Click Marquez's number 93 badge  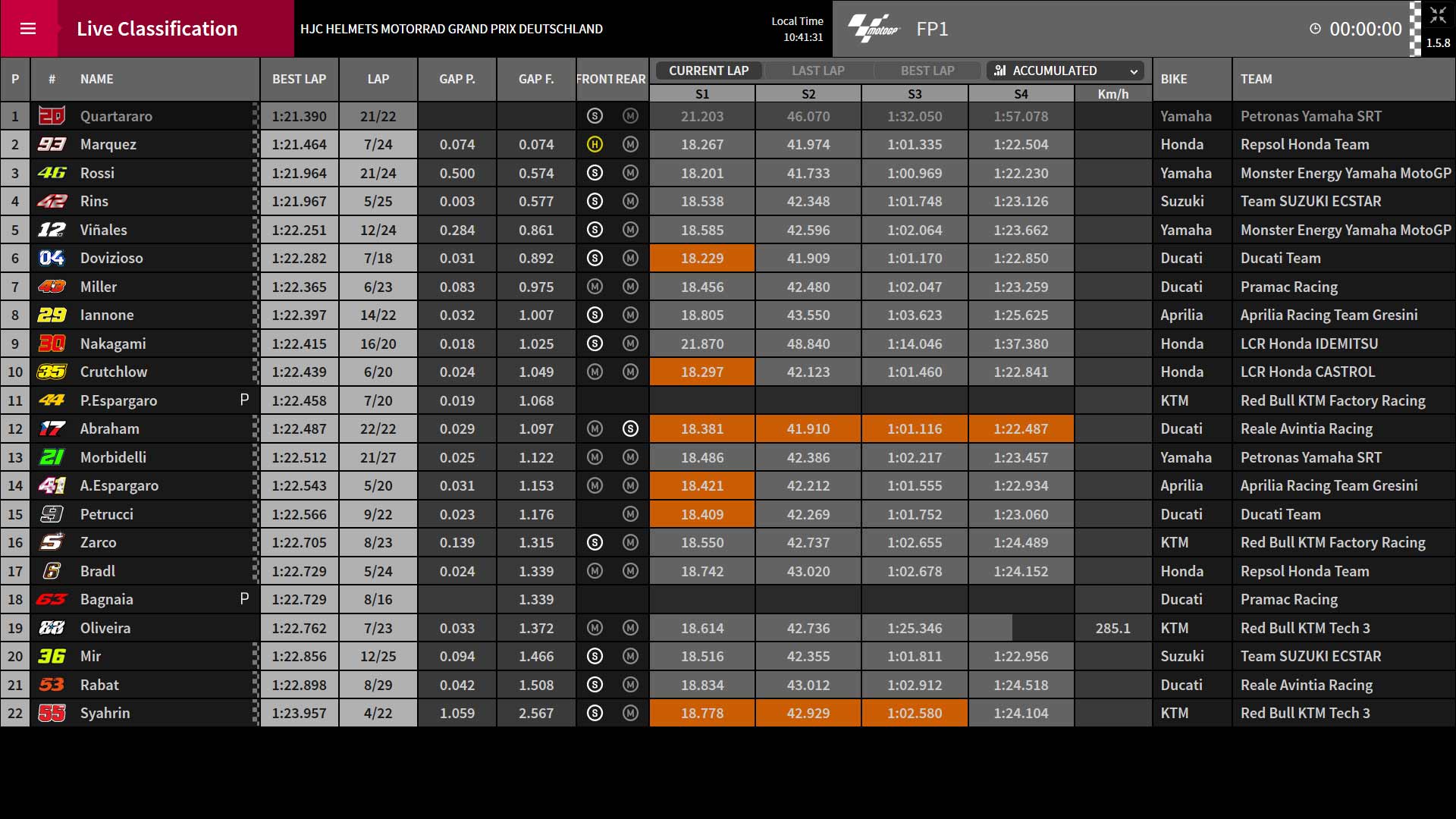pos(52,144)
